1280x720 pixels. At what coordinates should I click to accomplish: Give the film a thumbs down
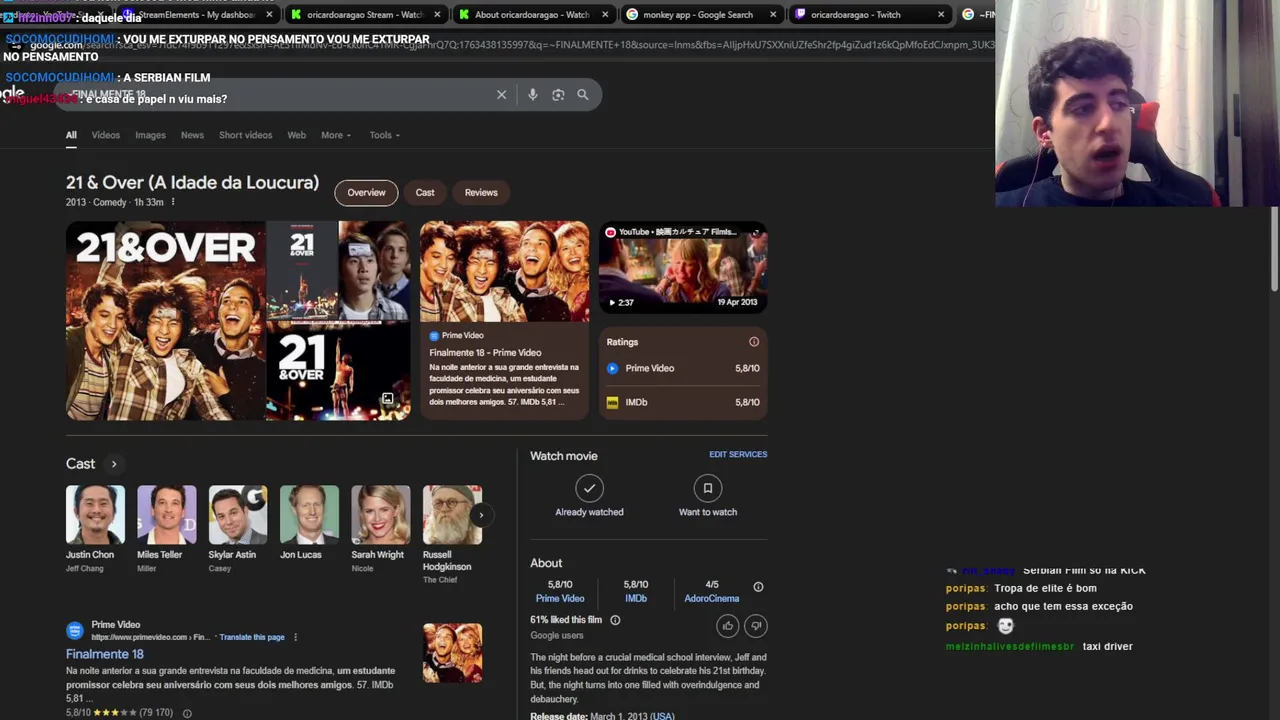pos(756,626)
